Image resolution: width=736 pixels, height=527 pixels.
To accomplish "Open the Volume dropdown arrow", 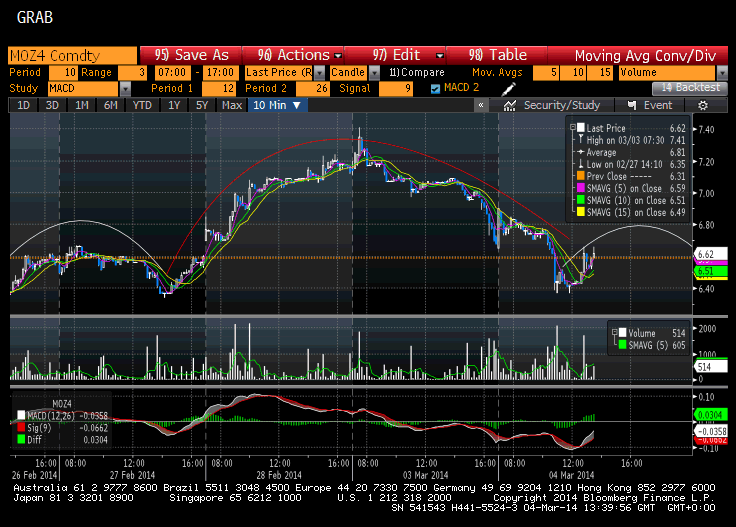I will click(722, 73).
